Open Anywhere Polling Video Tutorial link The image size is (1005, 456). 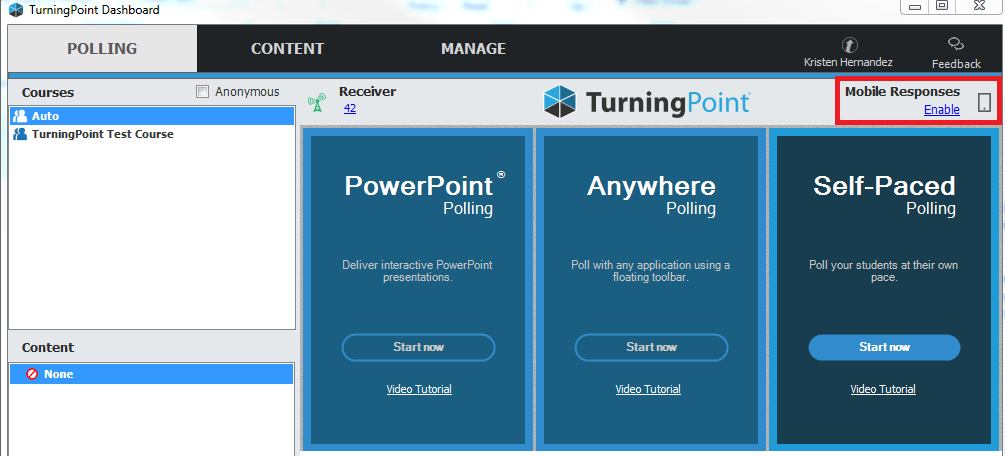(648, 389)
